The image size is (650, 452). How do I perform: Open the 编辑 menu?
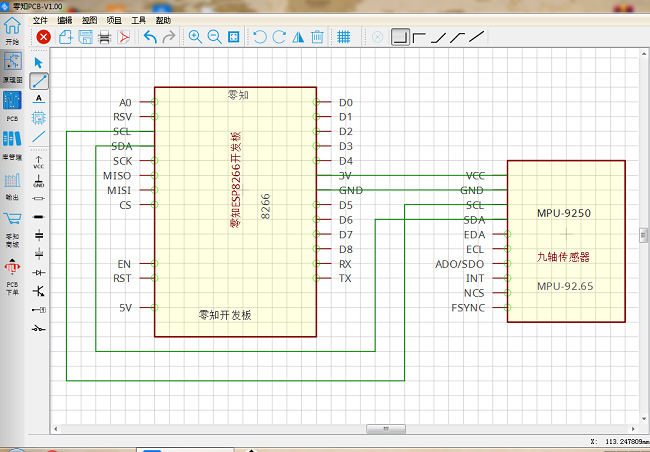(65, 20)
